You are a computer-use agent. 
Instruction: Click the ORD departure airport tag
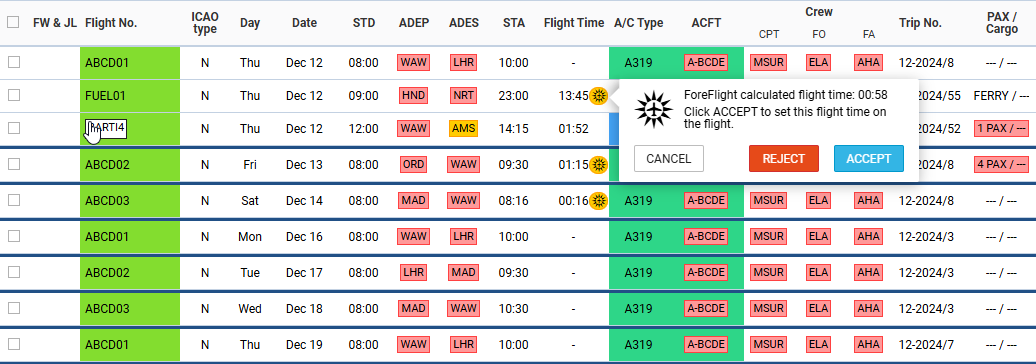tap(414, 164)
